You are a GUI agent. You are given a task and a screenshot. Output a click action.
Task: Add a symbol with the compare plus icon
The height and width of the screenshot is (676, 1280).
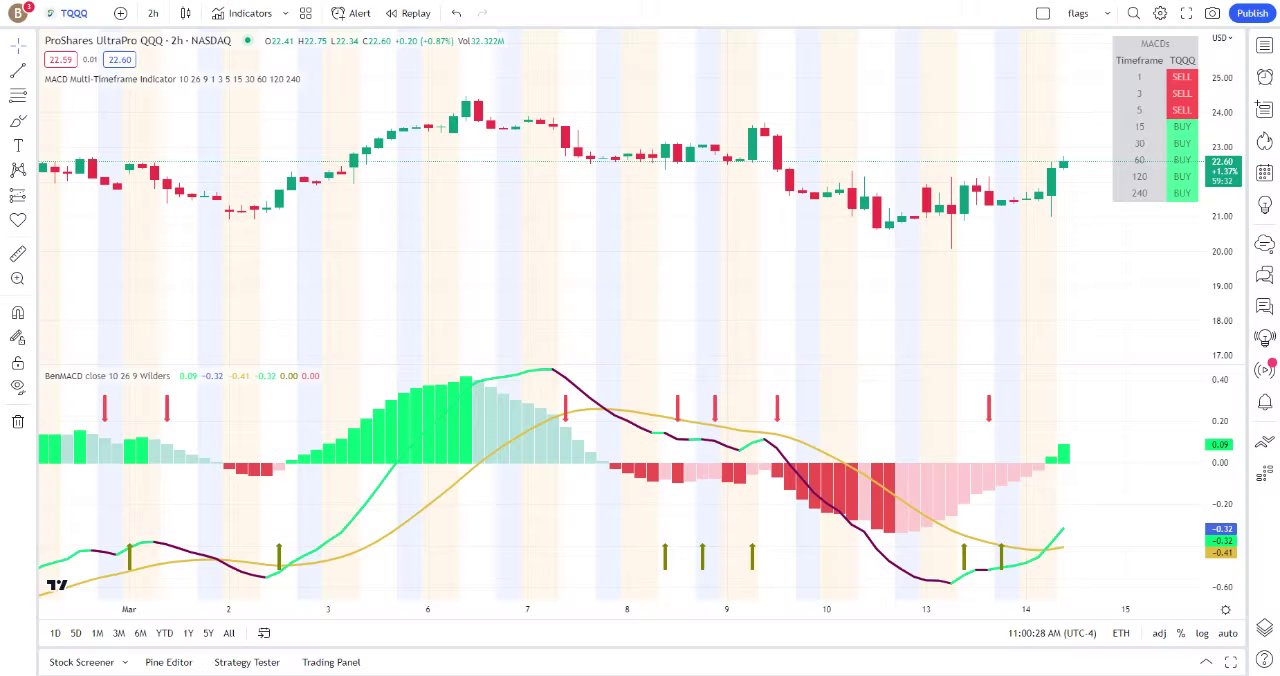click(120, 13)
